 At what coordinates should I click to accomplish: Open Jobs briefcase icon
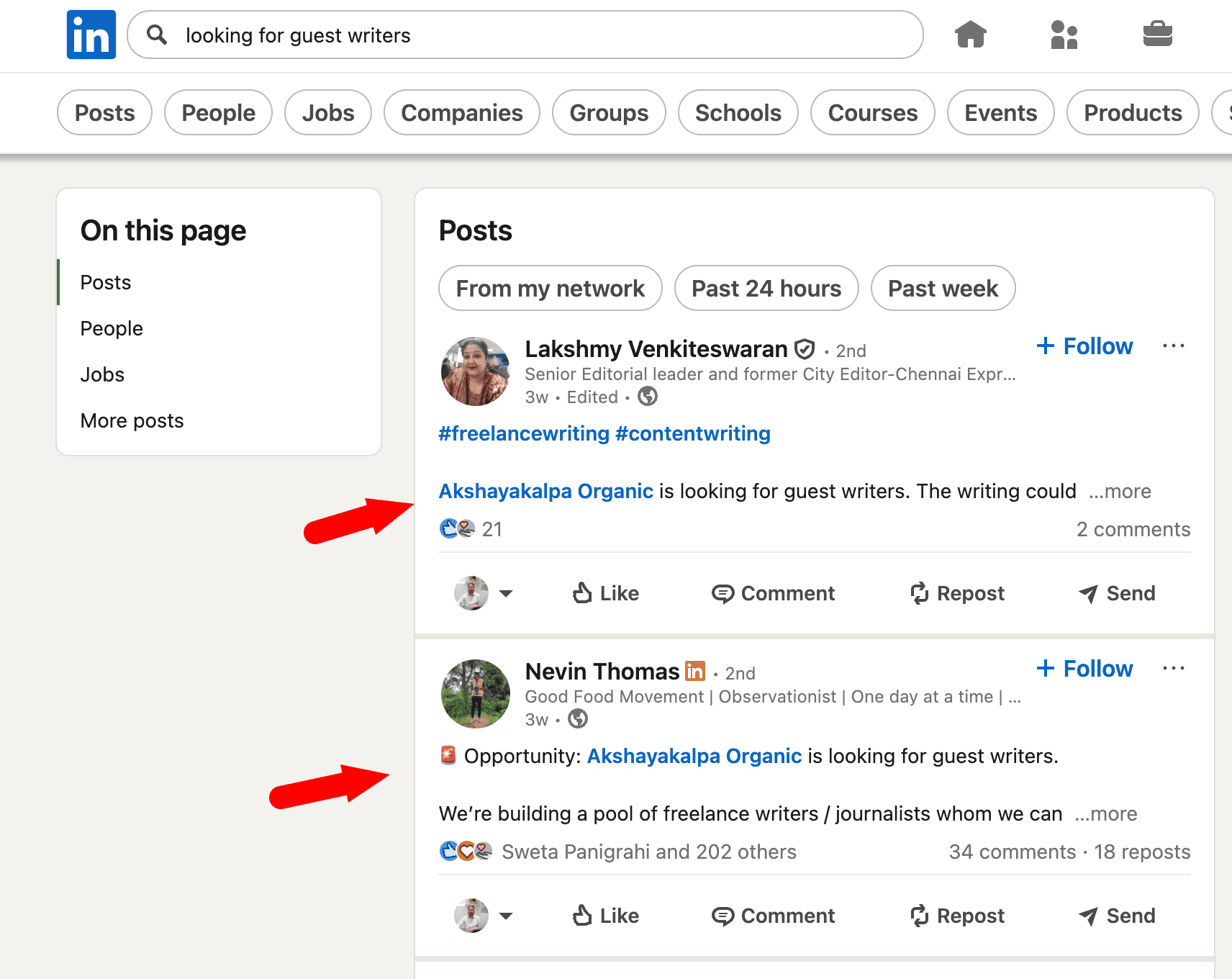click(1157, 34)
